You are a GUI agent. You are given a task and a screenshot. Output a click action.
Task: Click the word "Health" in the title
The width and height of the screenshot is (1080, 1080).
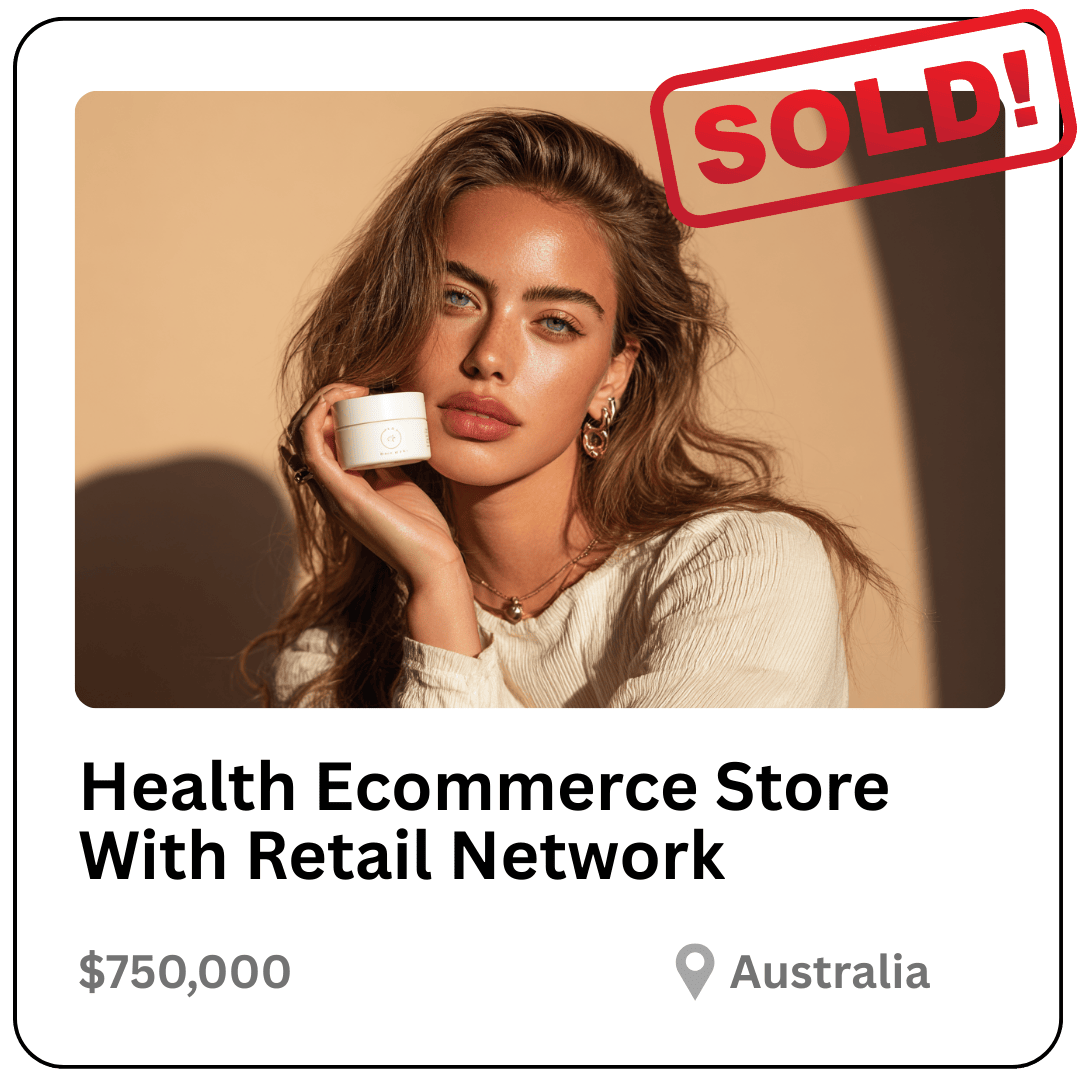(x=188, y=786)
